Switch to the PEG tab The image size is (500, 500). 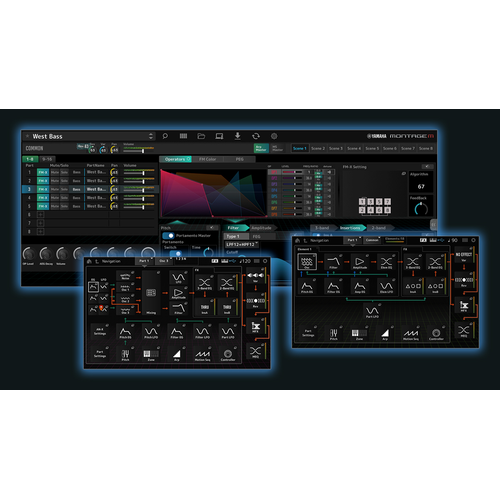[x=240, y=159]
